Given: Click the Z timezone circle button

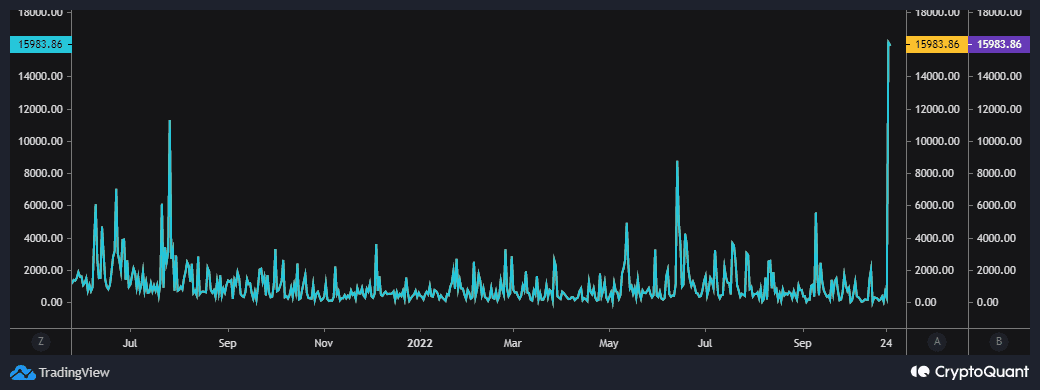Looking at the screenshot, I should click(x=41, y=342).
